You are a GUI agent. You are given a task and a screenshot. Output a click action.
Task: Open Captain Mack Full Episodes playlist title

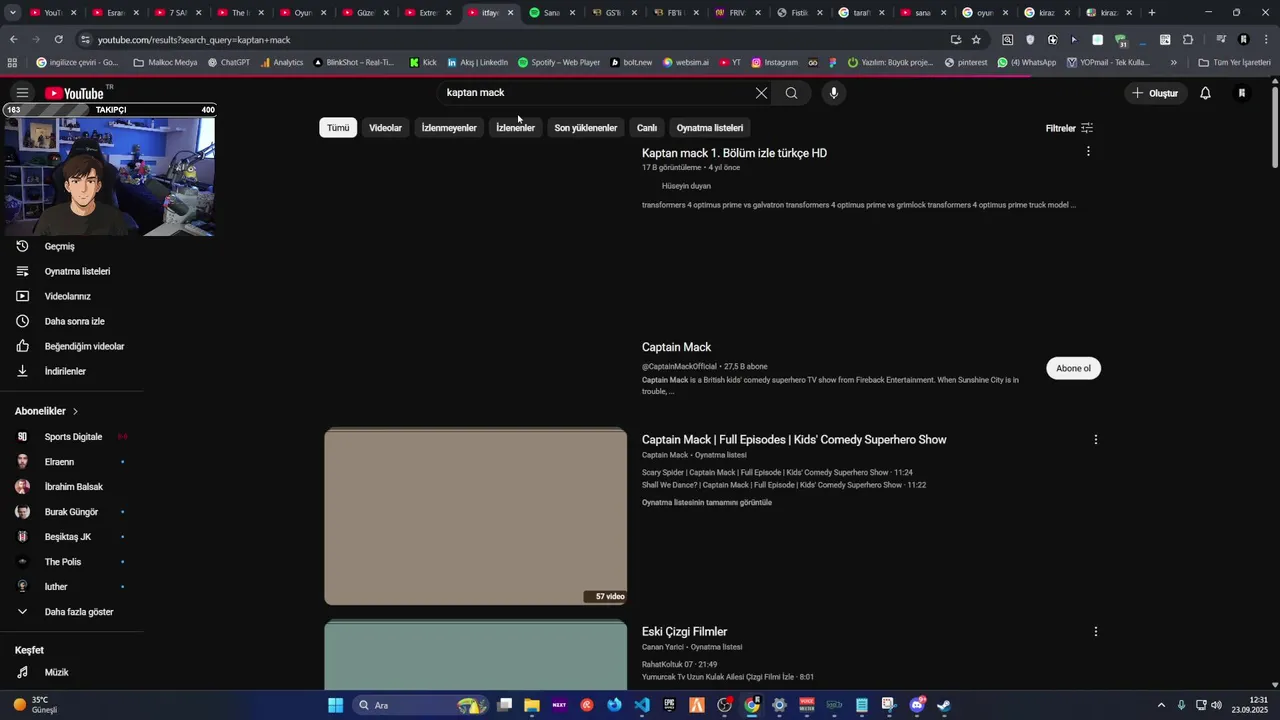click(x=794, y=440)
